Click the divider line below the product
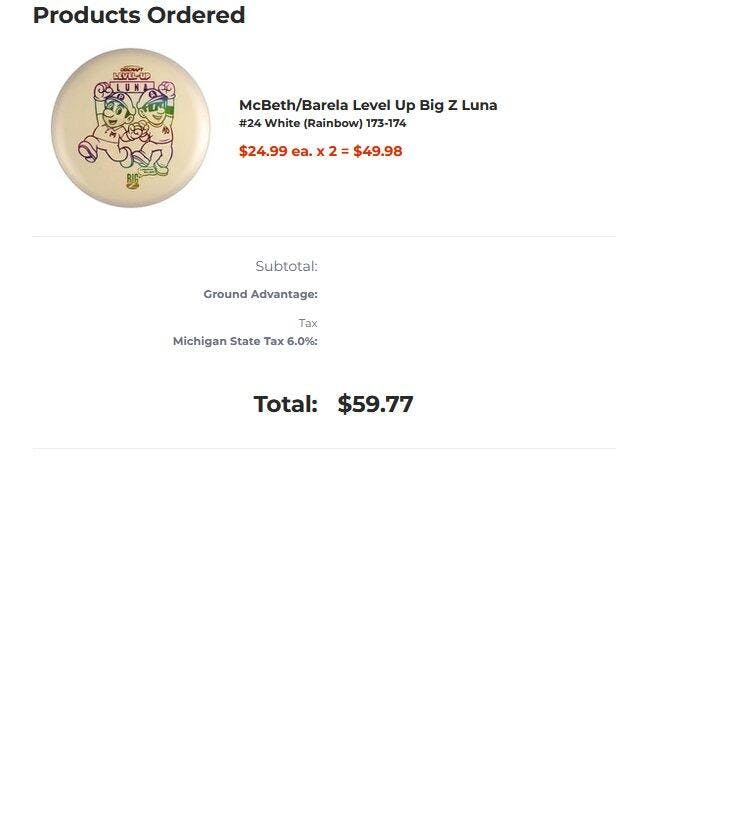 tap(324, 236)
